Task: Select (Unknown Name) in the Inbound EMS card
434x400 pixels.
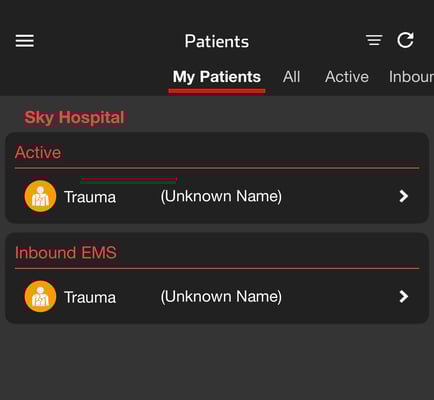Action: pyautogui.click(x=221, y=297)
